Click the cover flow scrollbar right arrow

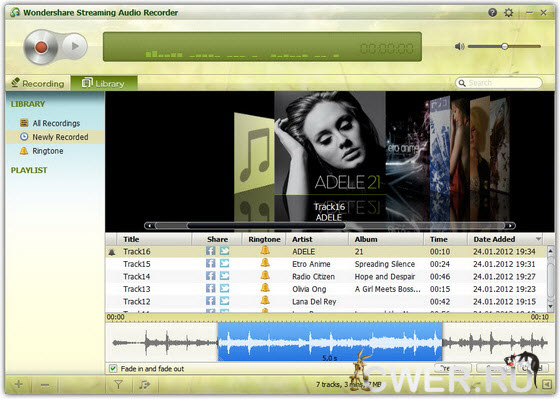click(510, 226)
